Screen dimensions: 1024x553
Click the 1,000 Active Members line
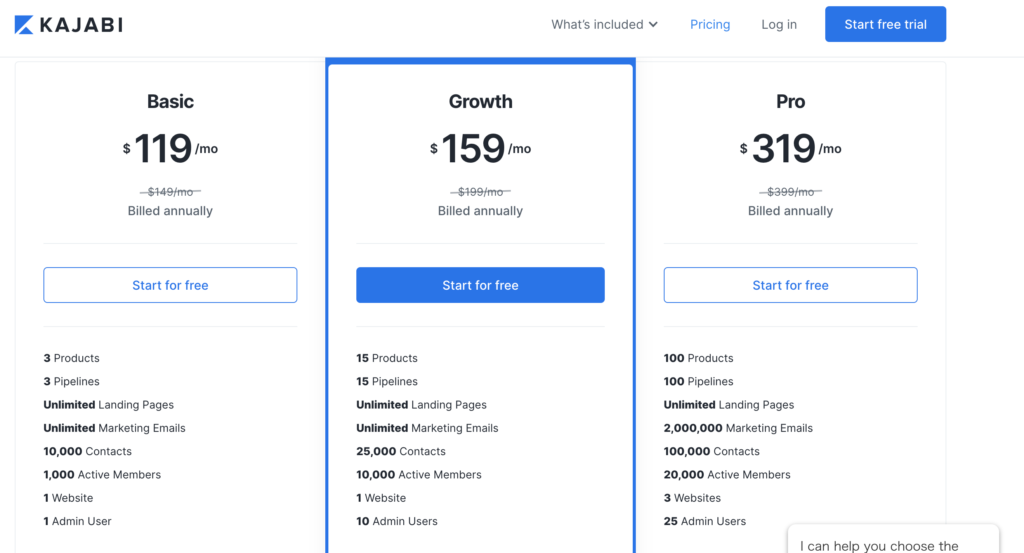click(x=102, y=475)
